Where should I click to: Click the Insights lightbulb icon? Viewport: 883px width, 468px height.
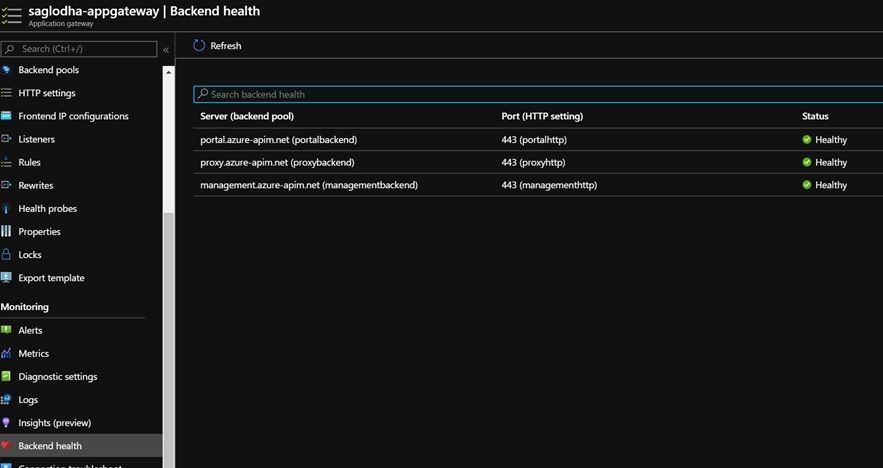pyautogui.click(x=6, y=422)
